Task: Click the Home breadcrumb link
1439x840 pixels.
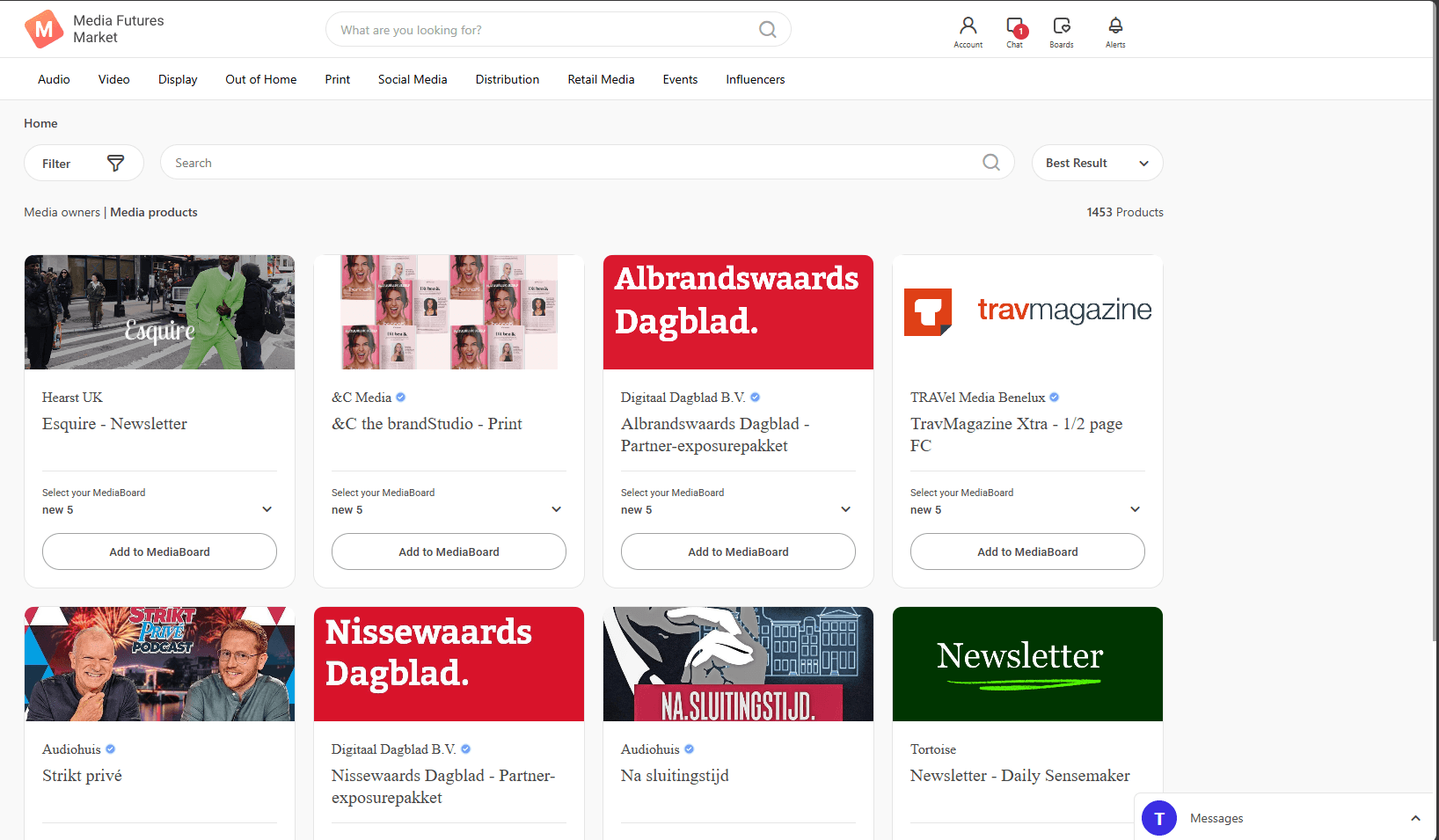Action: (40, 123)
